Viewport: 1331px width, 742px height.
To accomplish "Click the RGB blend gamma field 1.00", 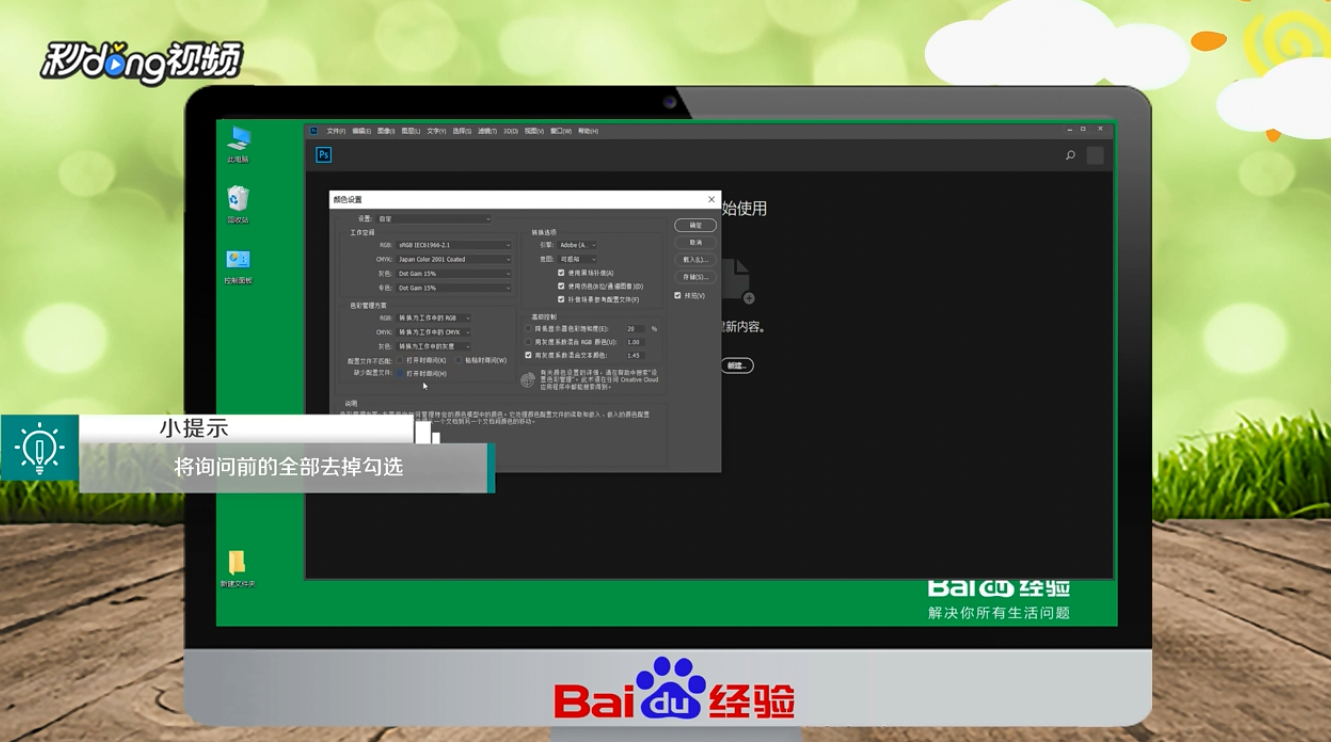I will tap(634, 342).
